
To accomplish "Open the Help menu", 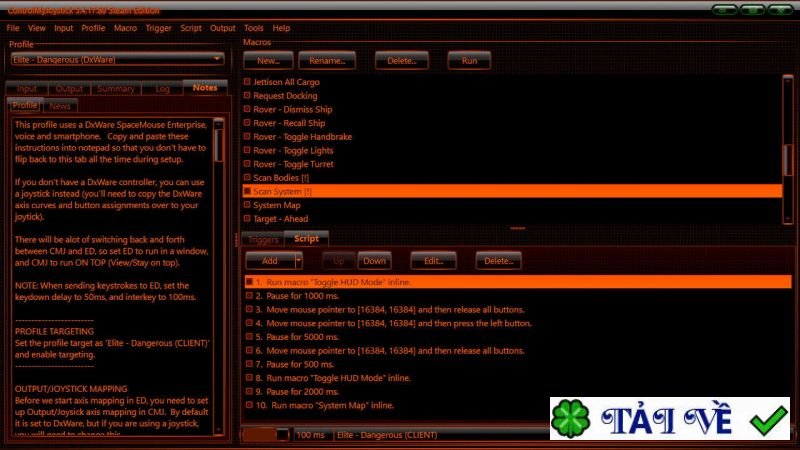I will pos(281,28).
